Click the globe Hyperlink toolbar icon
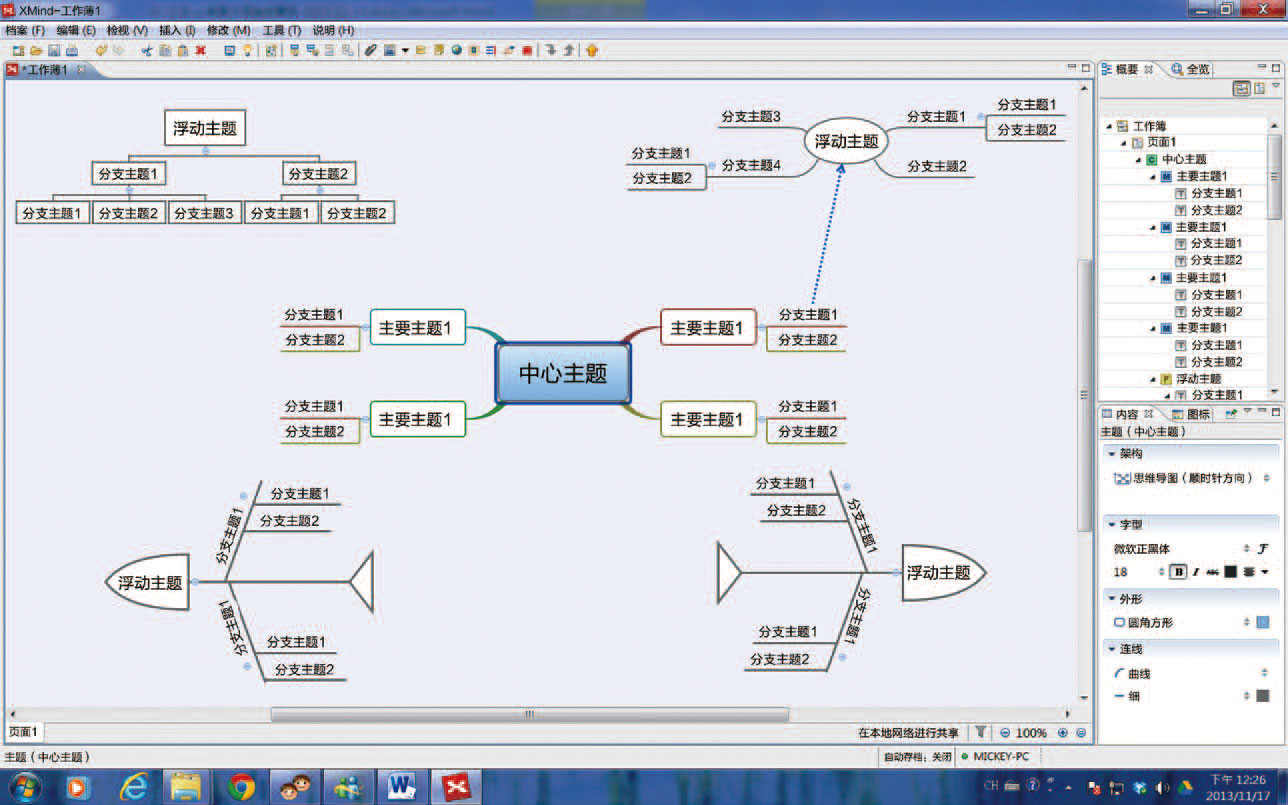The image size is (1288, 805). [456, 50]
